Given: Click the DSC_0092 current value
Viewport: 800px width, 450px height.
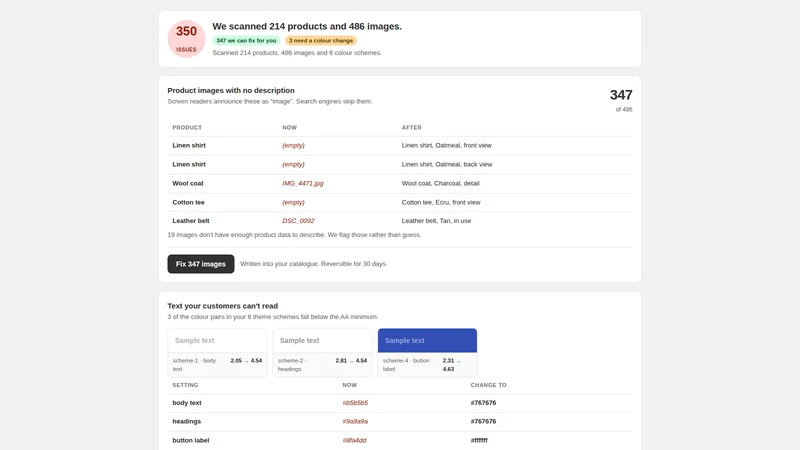Looking at the screenshot, I should [298, 221].
